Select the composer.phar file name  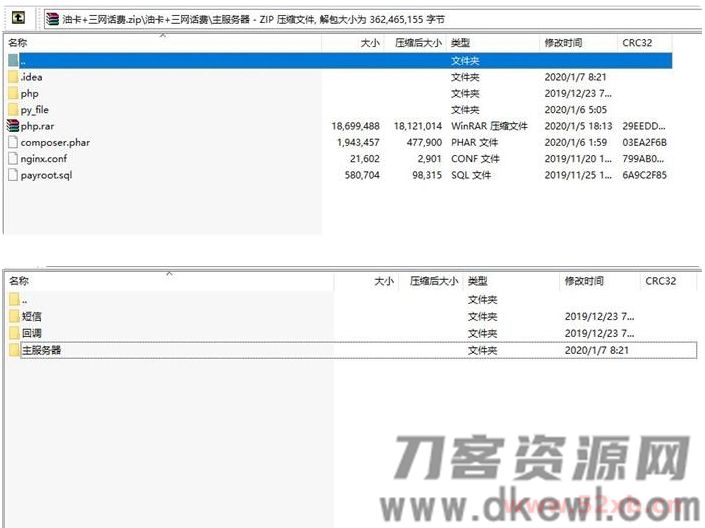pyautogui.click(x=55, y=143)
